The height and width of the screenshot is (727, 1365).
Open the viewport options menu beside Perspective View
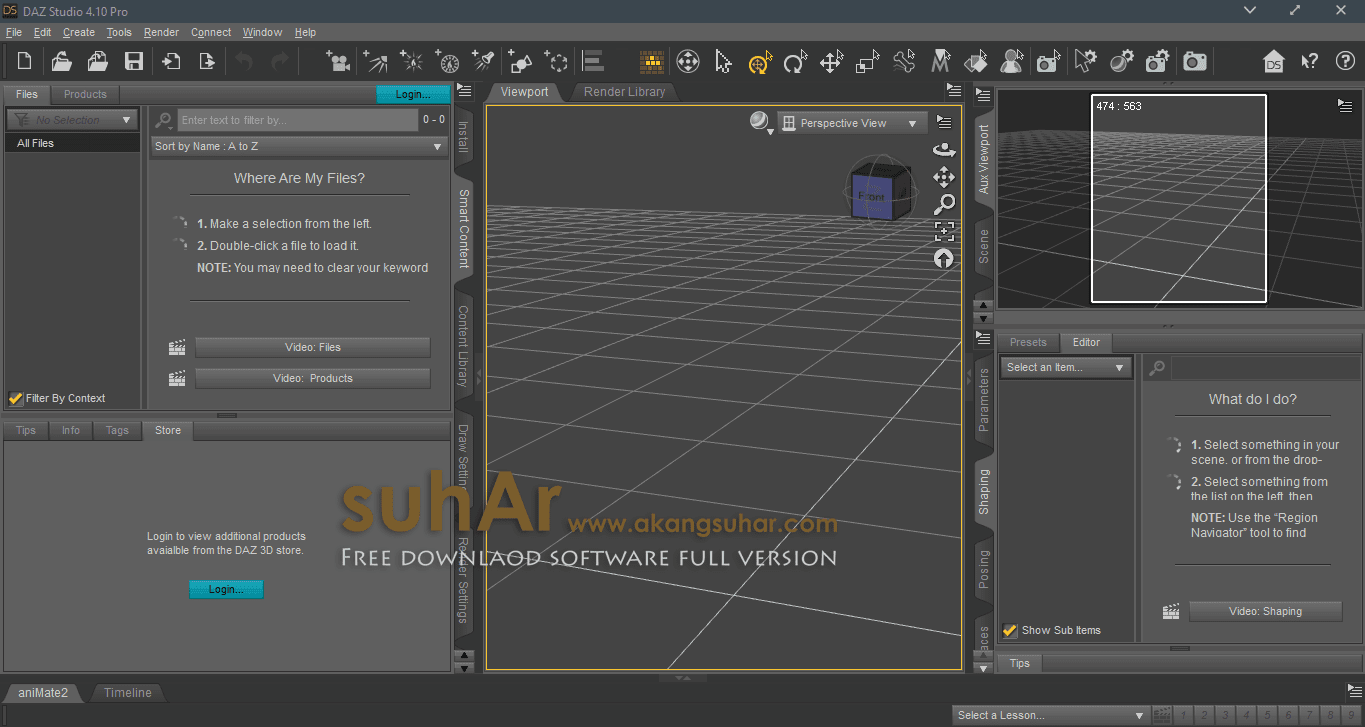[945, 122]
